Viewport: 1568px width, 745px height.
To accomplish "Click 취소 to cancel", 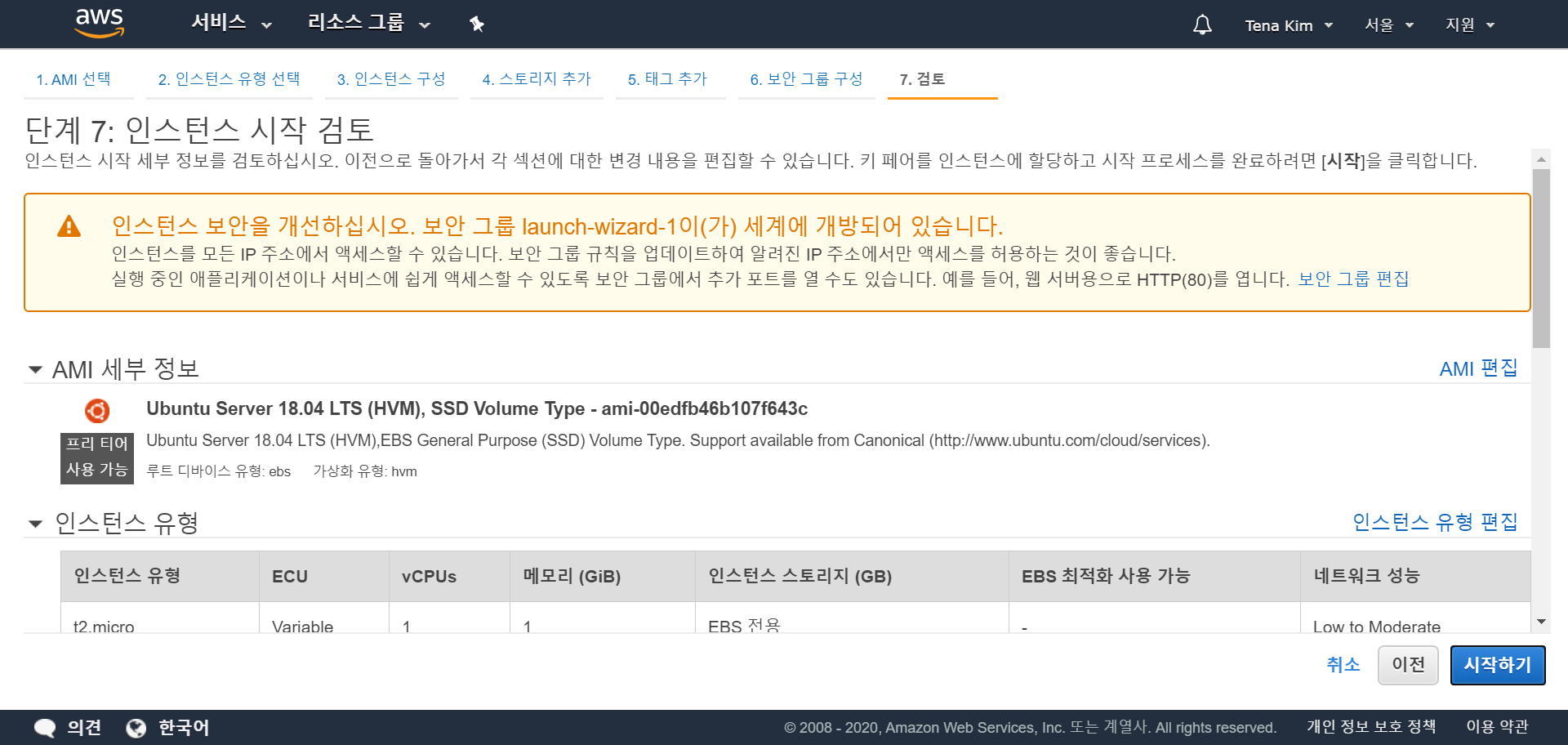I will (1343, 665).
